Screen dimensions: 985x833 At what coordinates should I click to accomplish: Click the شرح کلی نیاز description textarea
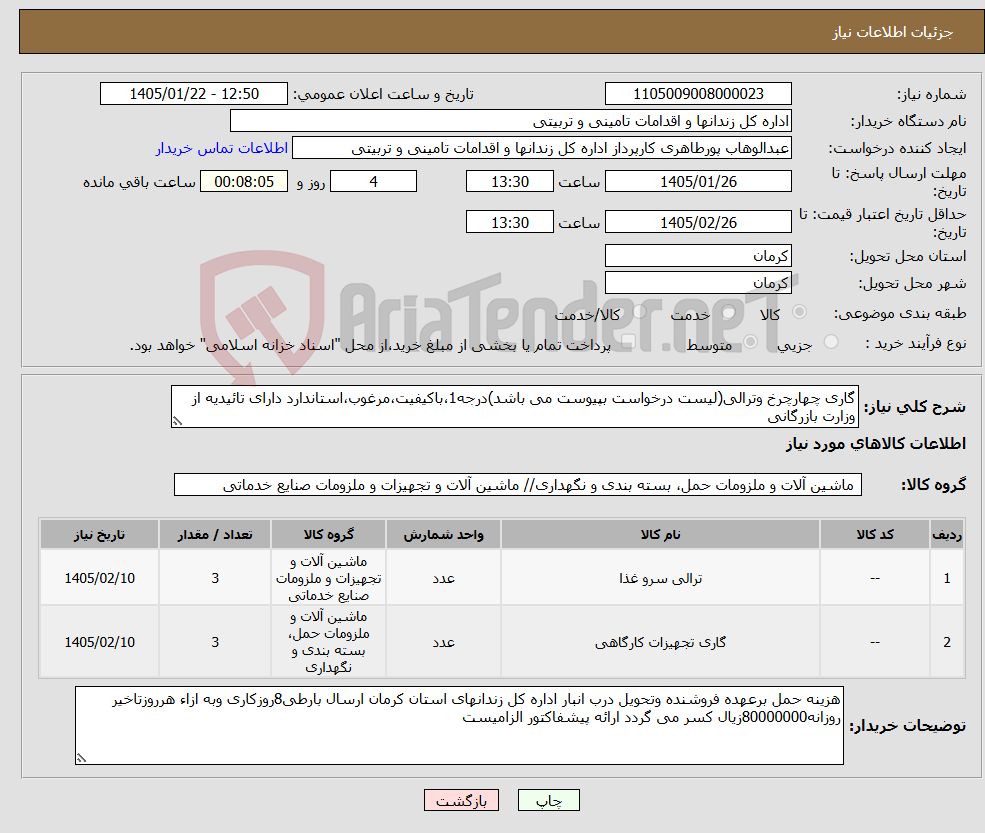pos(514,406)
